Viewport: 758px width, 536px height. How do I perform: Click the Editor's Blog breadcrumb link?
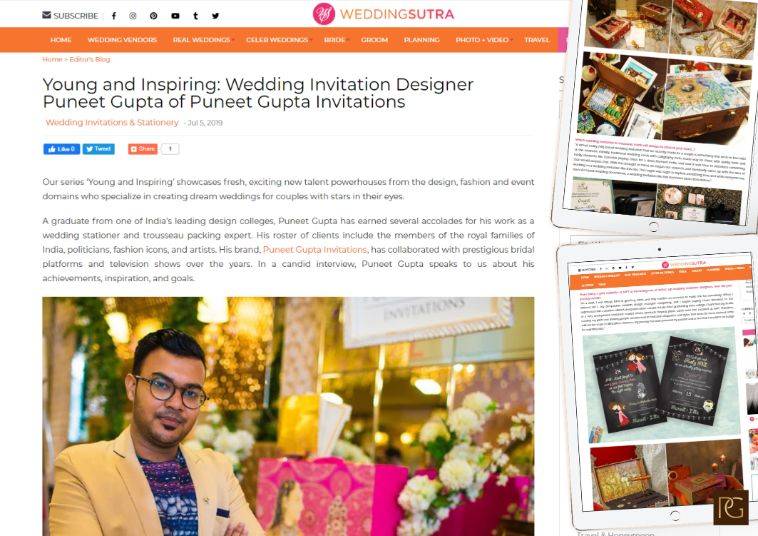[90, 59]
